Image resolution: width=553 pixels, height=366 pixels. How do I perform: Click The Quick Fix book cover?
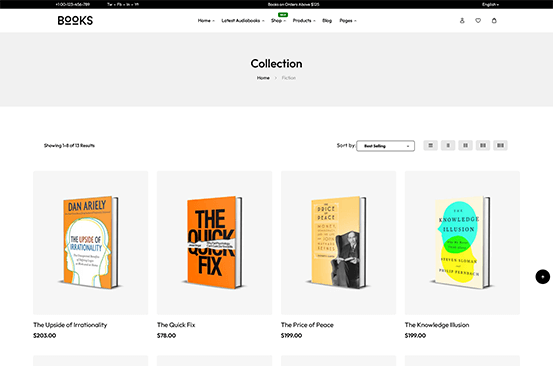214,243
